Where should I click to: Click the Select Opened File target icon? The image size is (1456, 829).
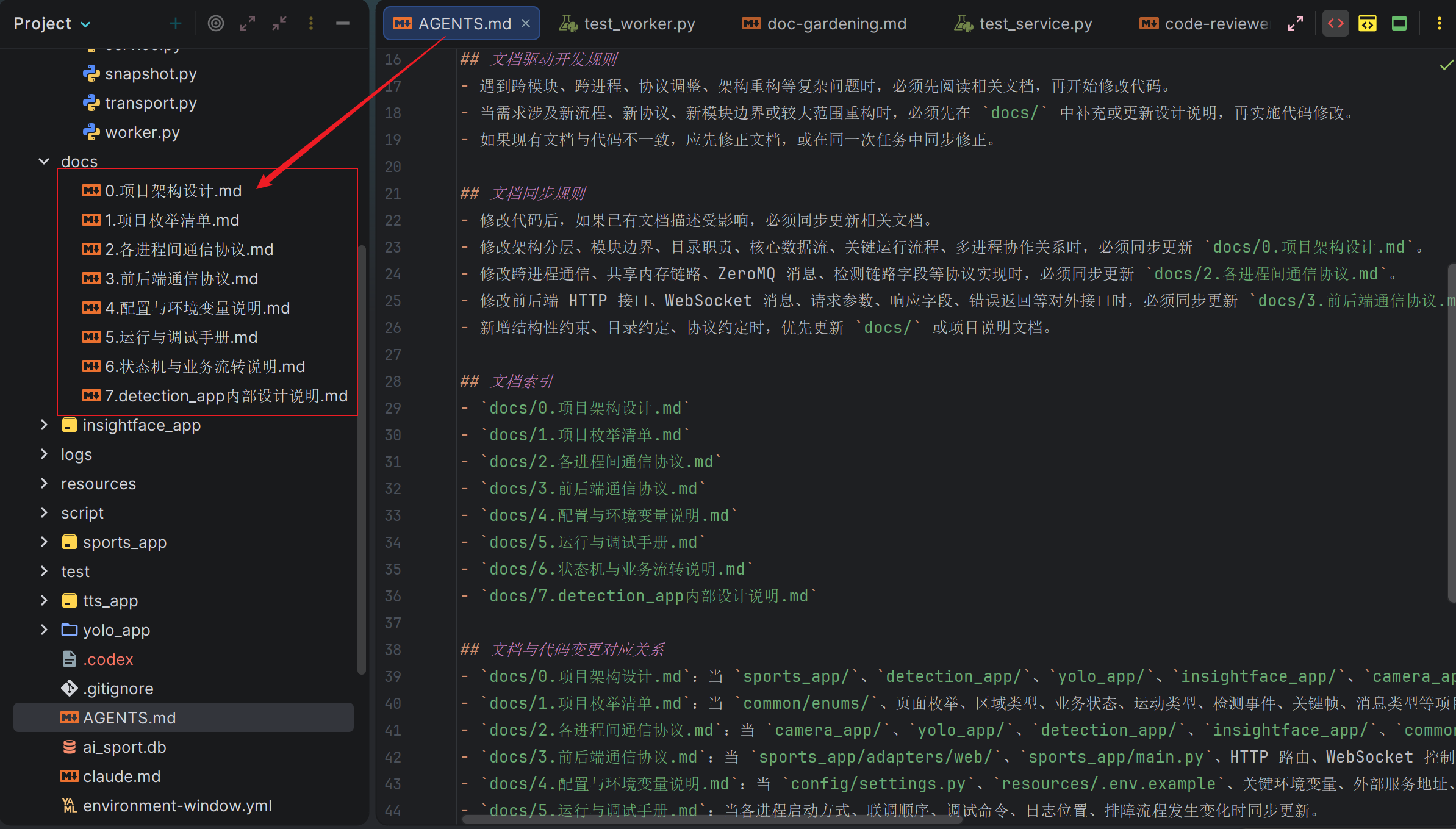tap(216, 24)
